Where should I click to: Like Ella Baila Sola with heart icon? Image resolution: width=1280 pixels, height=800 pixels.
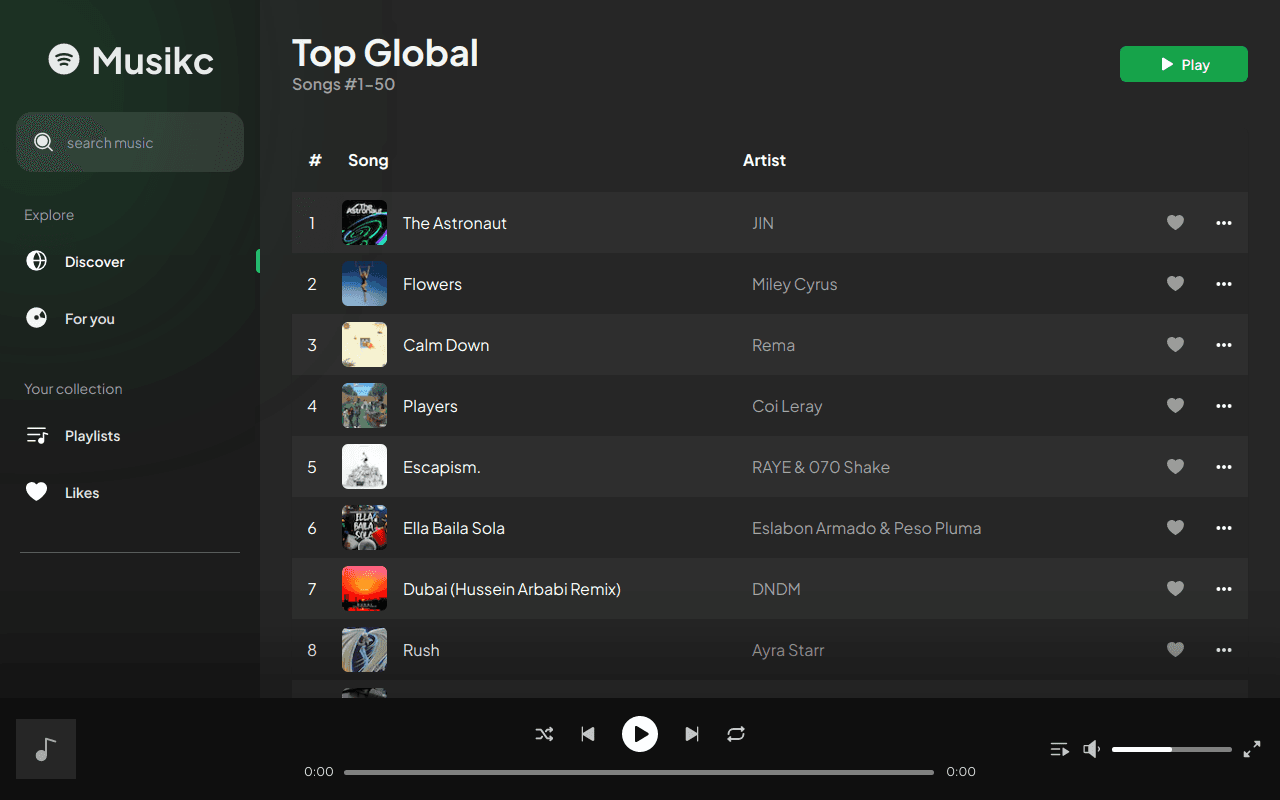(1175, 528)
